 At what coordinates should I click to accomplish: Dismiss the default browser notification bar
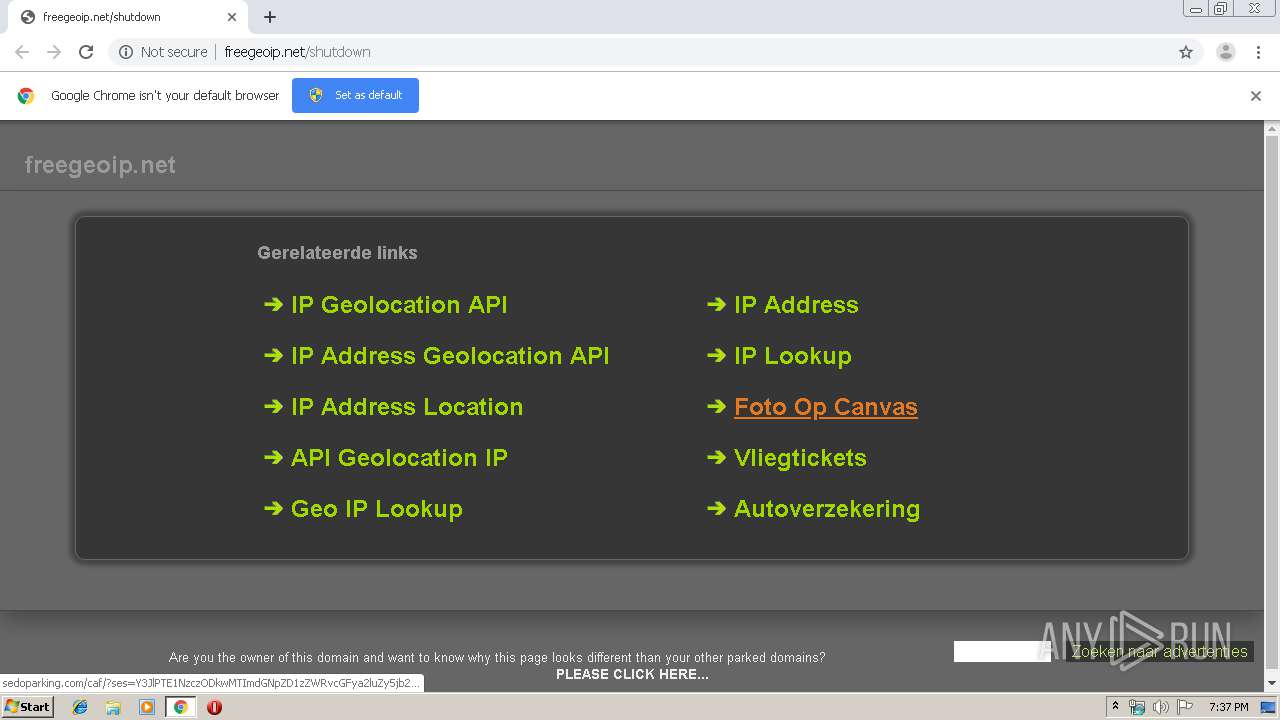point(1256,96)
